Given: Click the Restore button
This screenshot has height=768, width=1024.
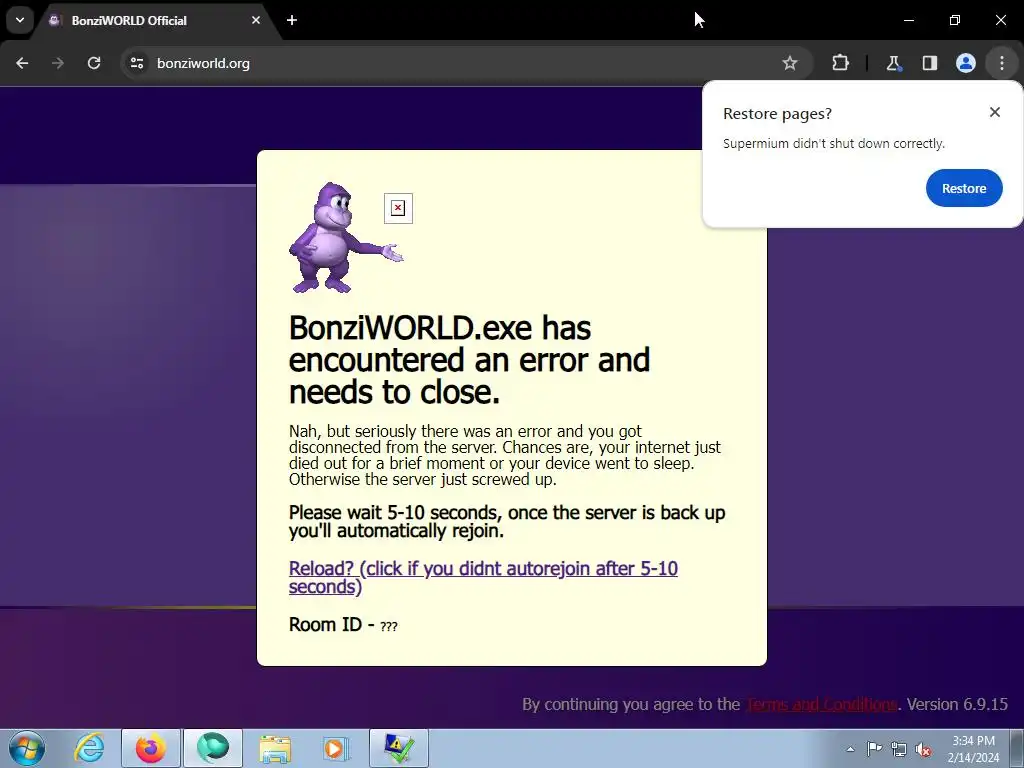Looking at the screenshot, I should [964, 188].
